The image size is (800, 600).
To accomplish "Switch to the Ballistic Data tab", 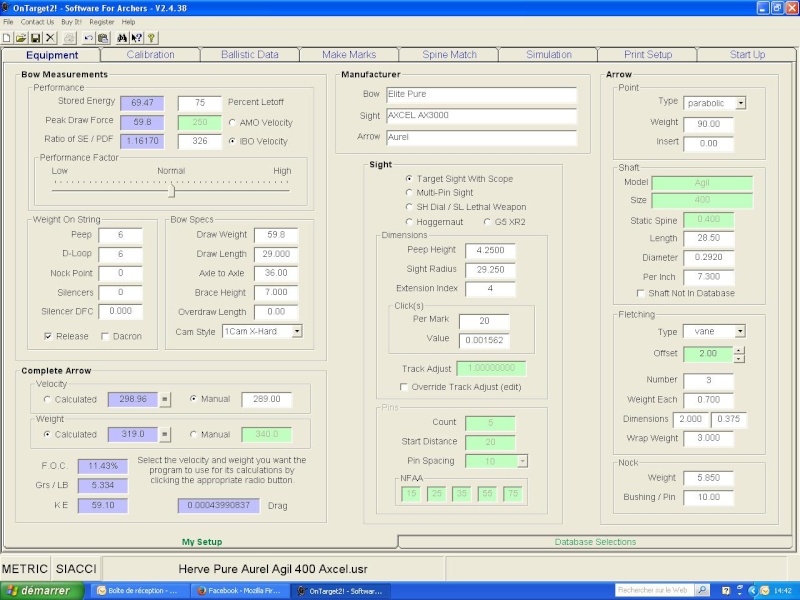I will (x=250, y=55).
